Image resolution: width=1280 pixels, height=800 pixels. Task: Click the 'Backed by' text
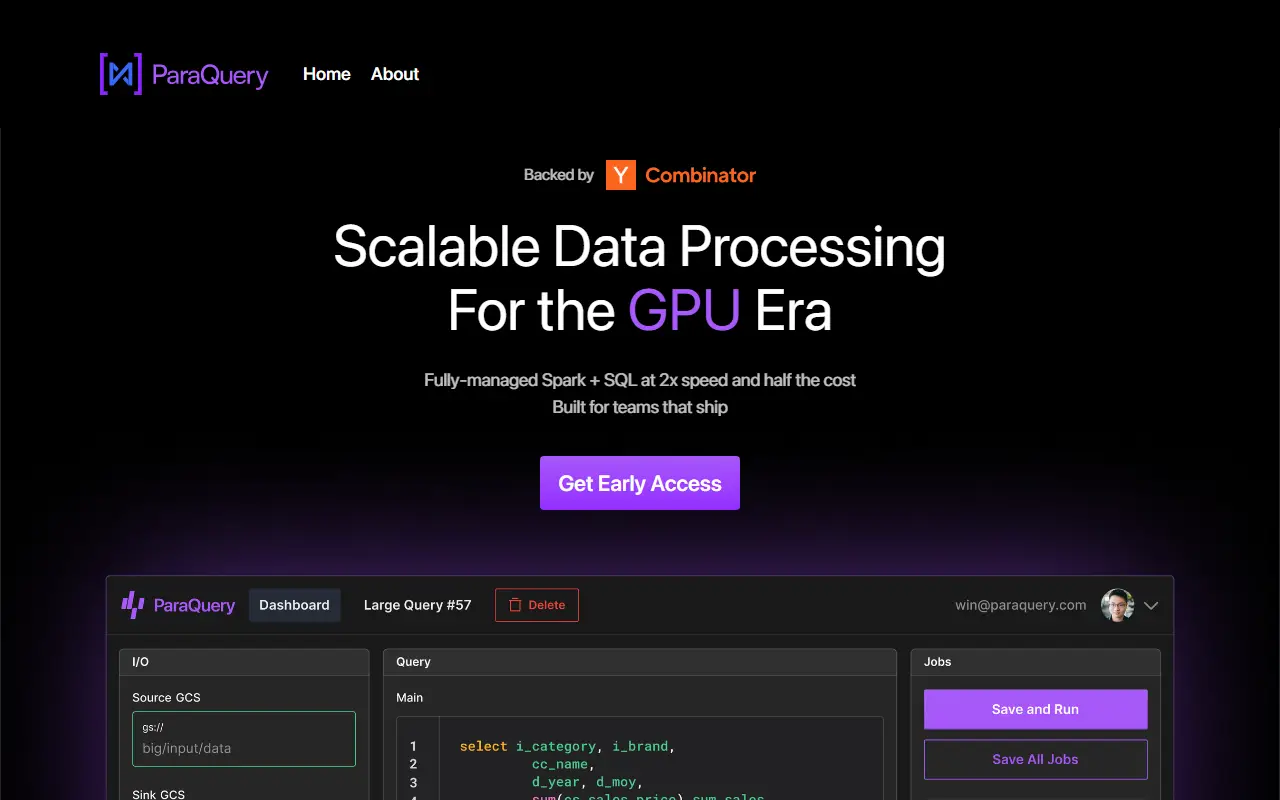point(559,175)
